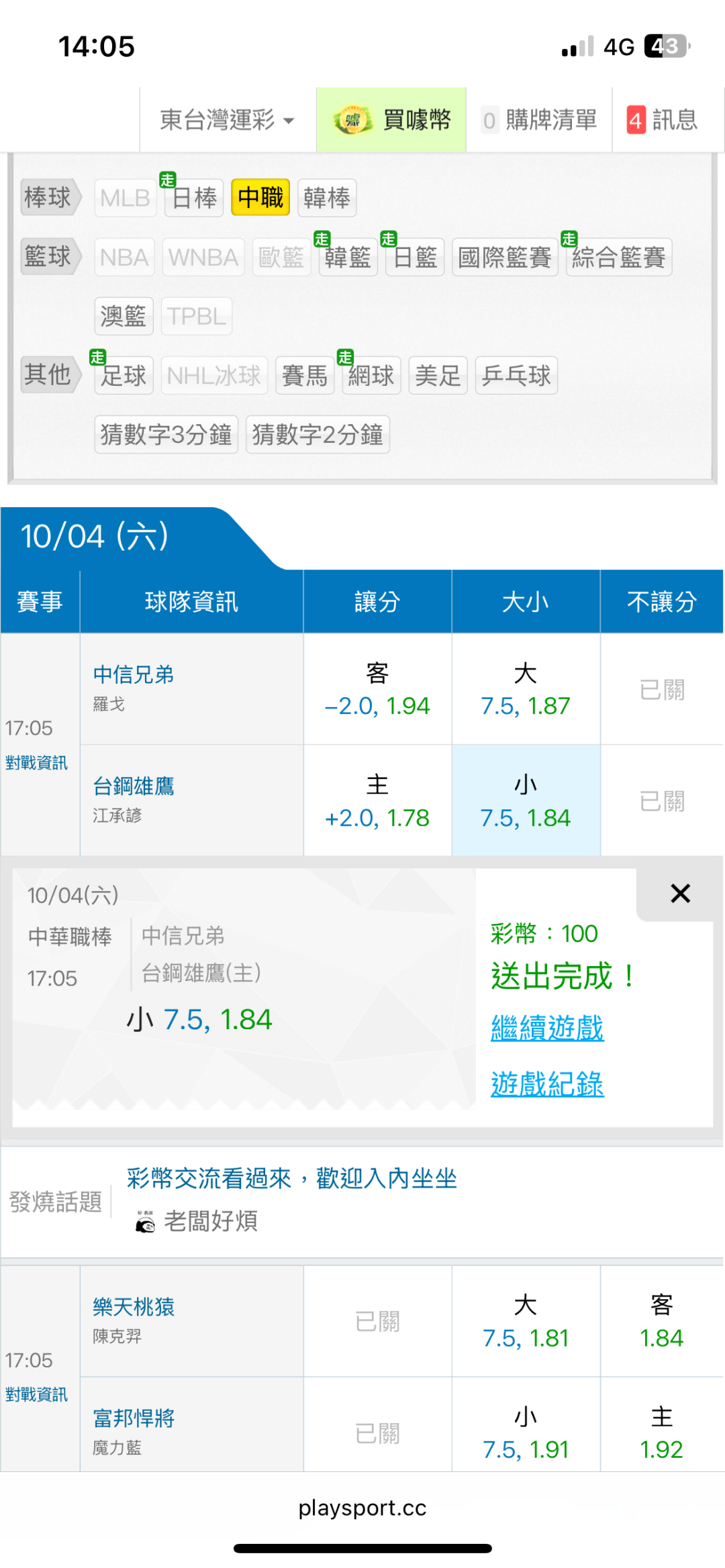Viewport: 725px width, 1568px height.
Task: Open 樂天桃猿 team info link
Action: tap(134, 1306)
